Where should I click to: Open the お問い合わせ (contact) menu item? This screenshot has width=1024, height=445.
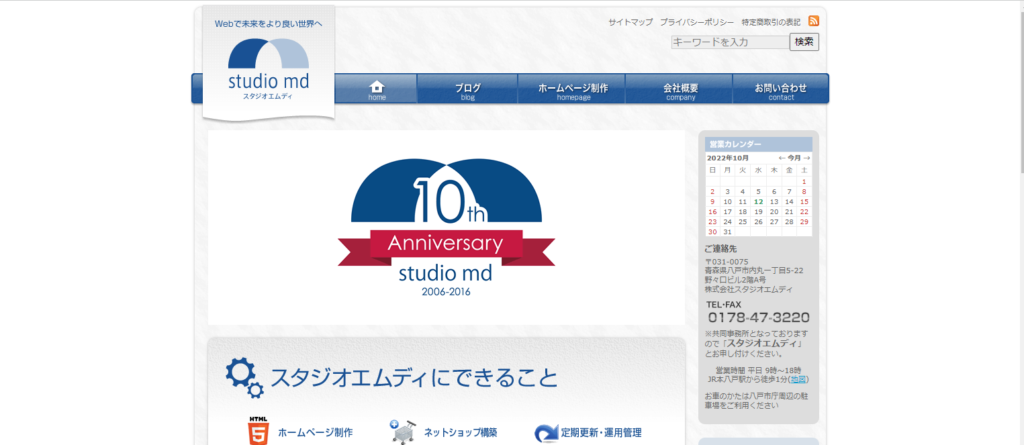[781, 89]
